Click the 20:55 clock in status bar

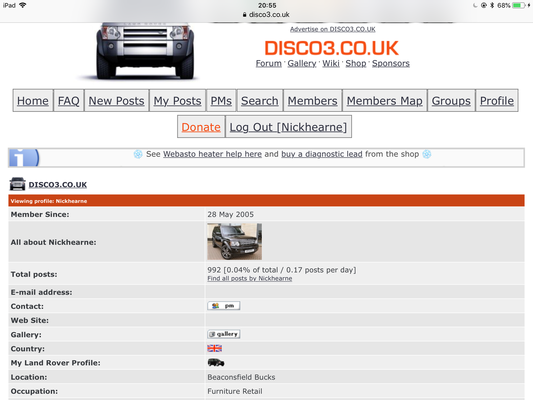point(267,5)
